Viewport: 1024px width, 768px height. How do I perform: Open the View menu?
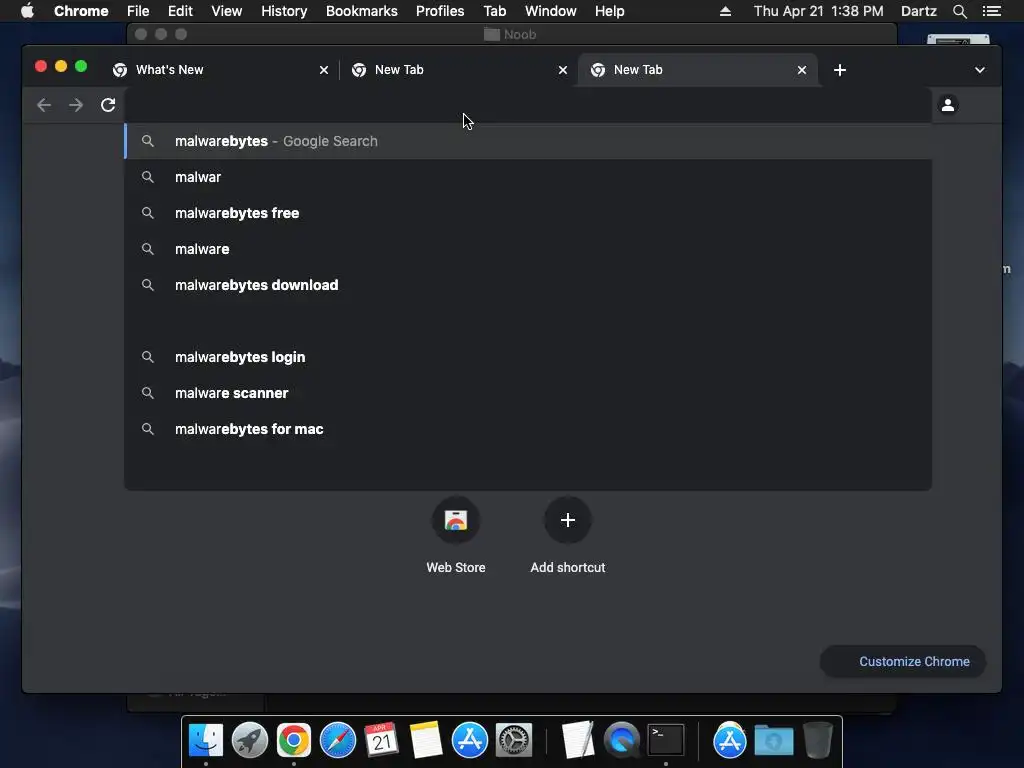227,11
